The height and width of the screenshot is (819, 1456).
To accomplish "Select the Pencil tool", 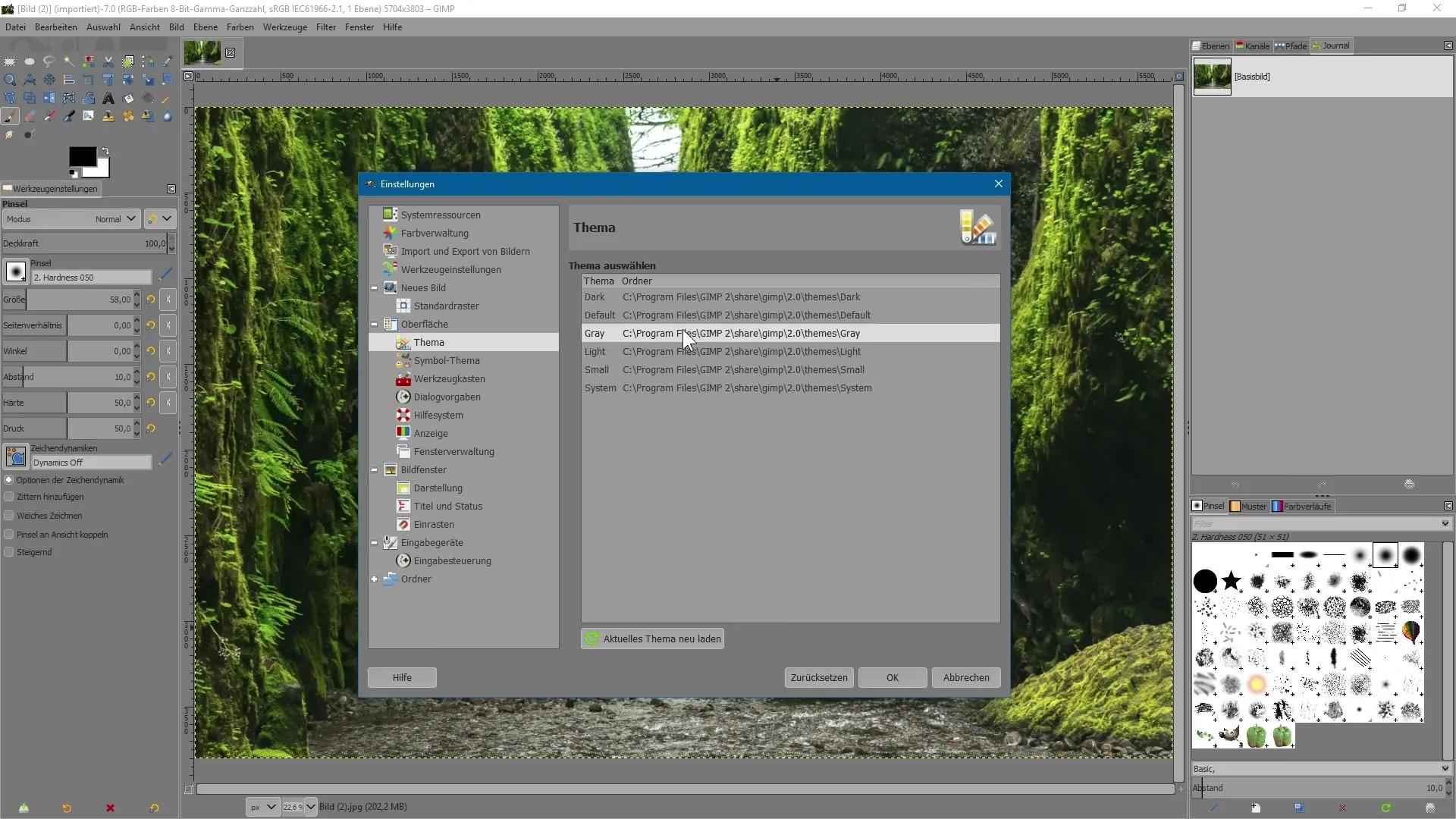I will (x=165, y=99).
